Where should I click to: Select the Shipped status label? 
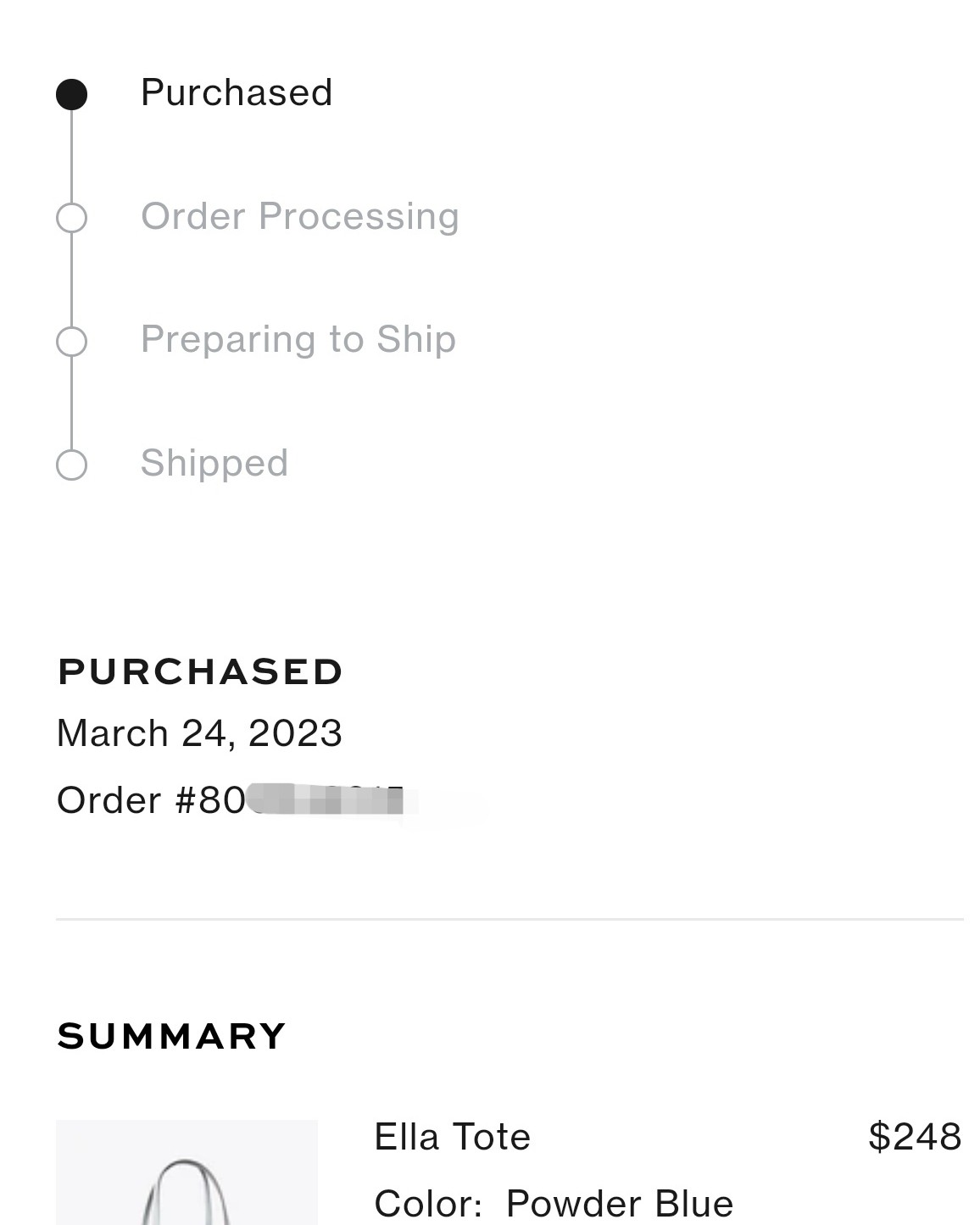214,464
